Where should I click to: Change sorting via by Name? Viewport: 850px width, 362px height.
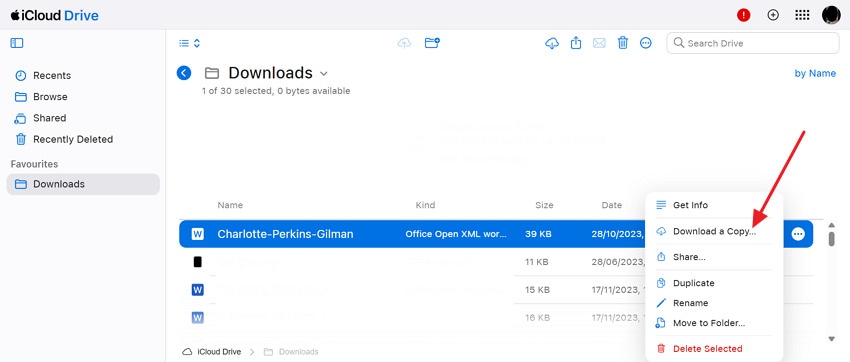click(815, 73)
